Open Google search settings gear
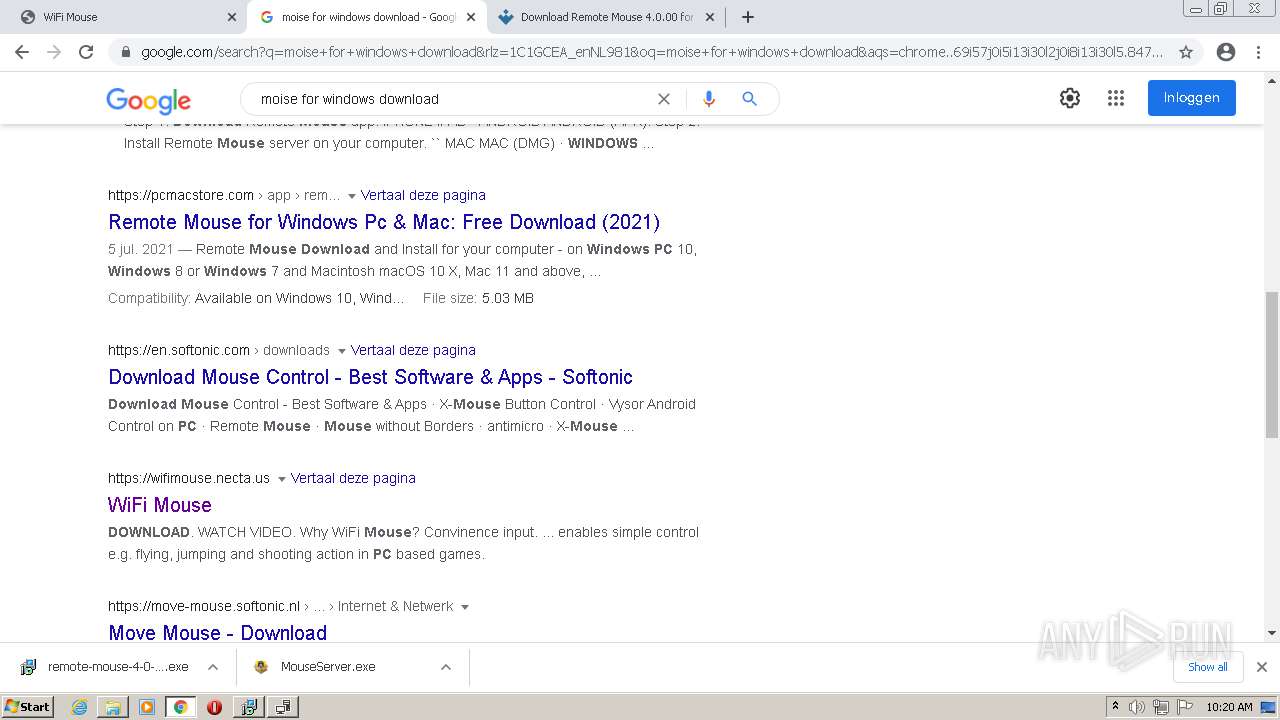 click(x=1070, y=98)
